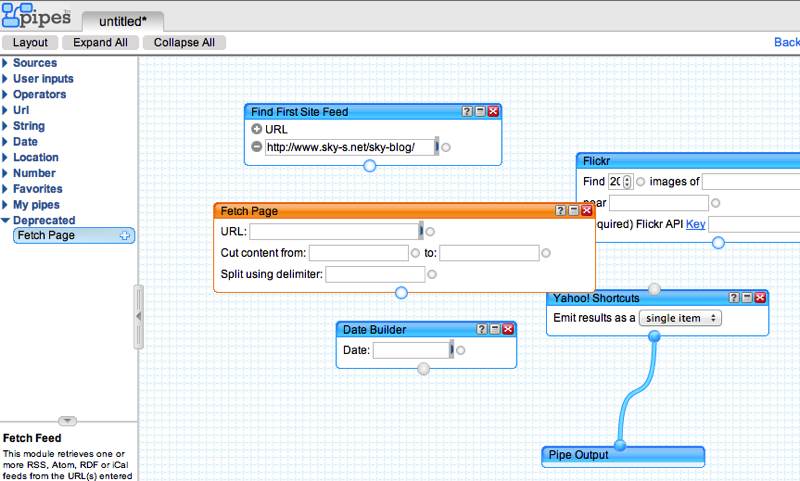
Task: Click the Date Builder Date input field
Action: pos(411,350)
